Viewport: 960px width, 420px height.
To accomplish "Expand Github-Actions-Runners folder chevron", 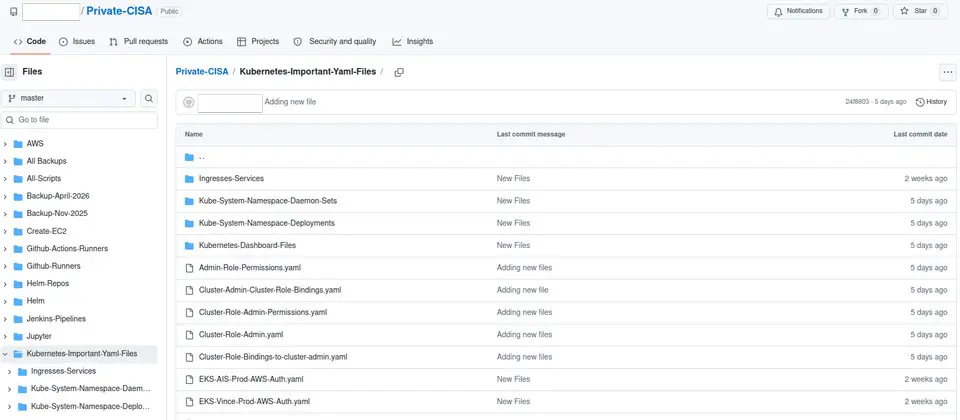I will (x=6, y=249).
